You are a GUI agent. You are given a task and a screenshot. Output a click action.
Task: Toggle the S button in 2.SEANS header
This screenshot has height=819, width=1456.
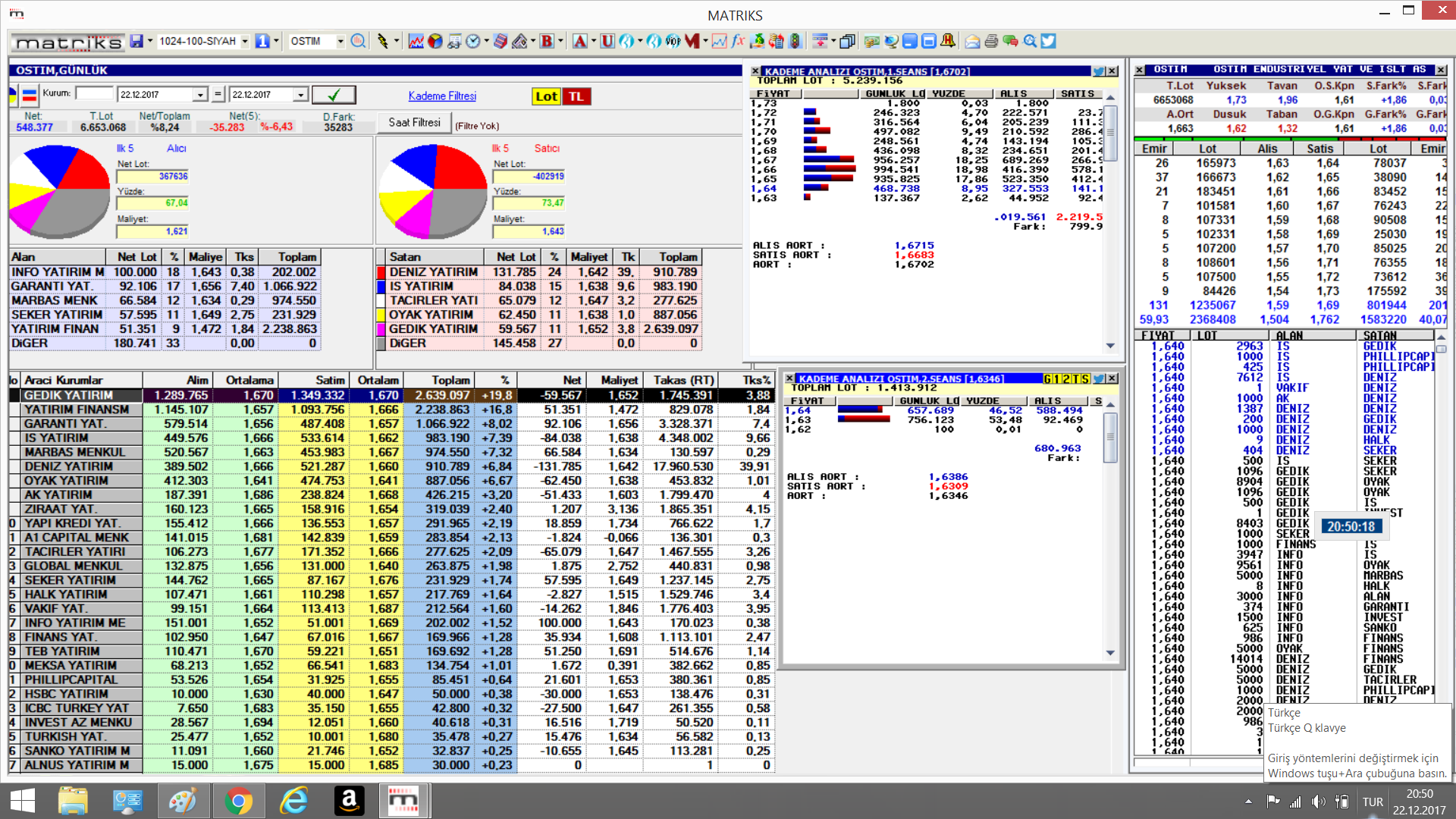click(1087, 378)
